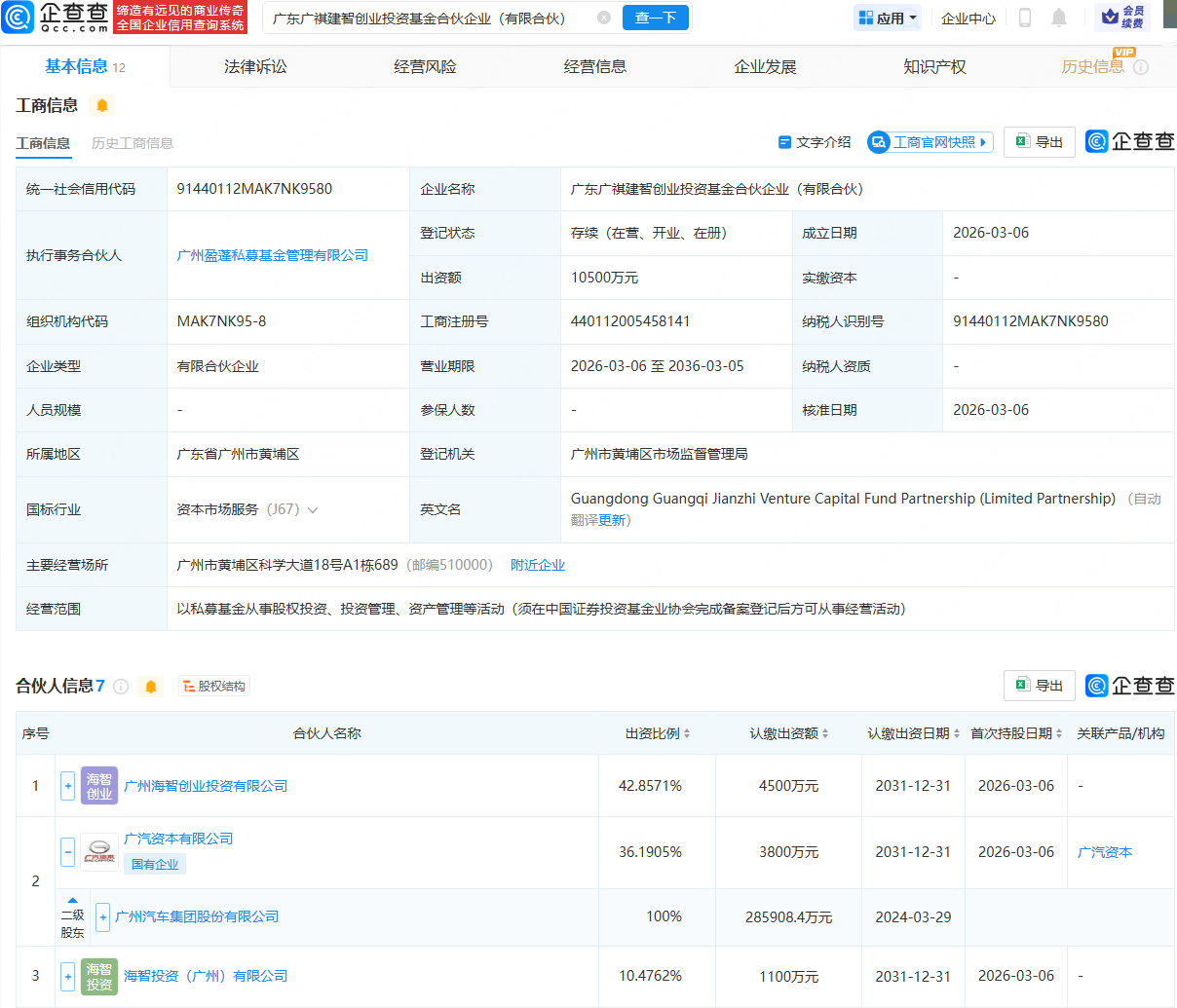Click the 股权结构 icon button
Image resolution: width=1177 pixels, height=1008 pixels.
point(213,686)
